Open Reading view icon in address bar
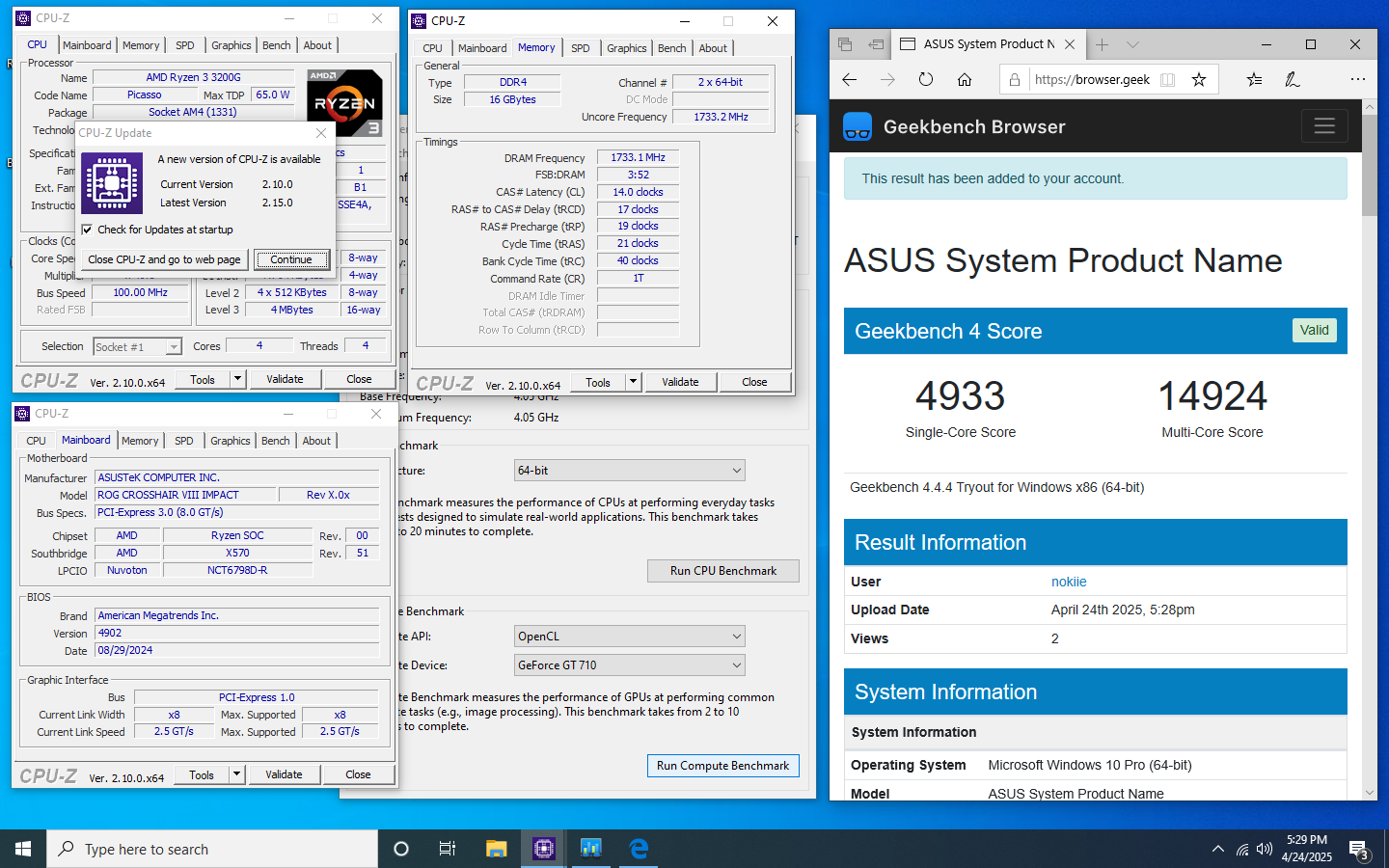1389x868 pixels. (1168, 80)
